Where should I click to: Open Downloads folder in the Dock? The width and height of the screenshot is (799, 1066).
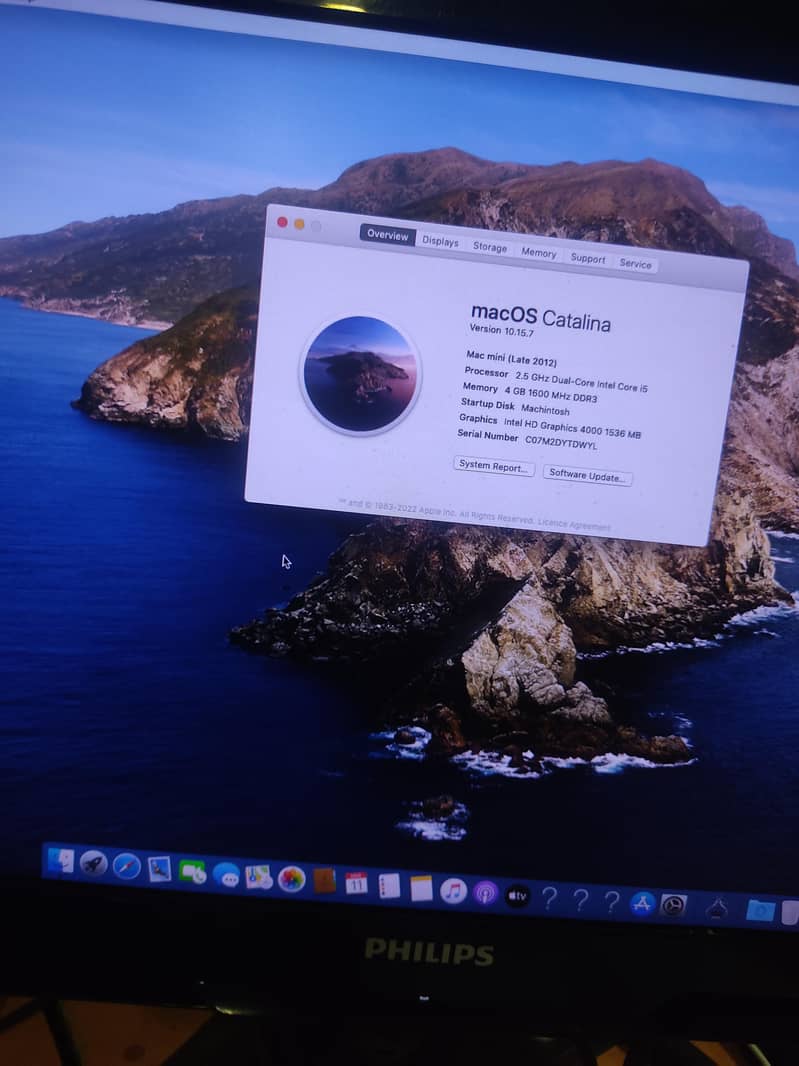(x=760, y=910)
